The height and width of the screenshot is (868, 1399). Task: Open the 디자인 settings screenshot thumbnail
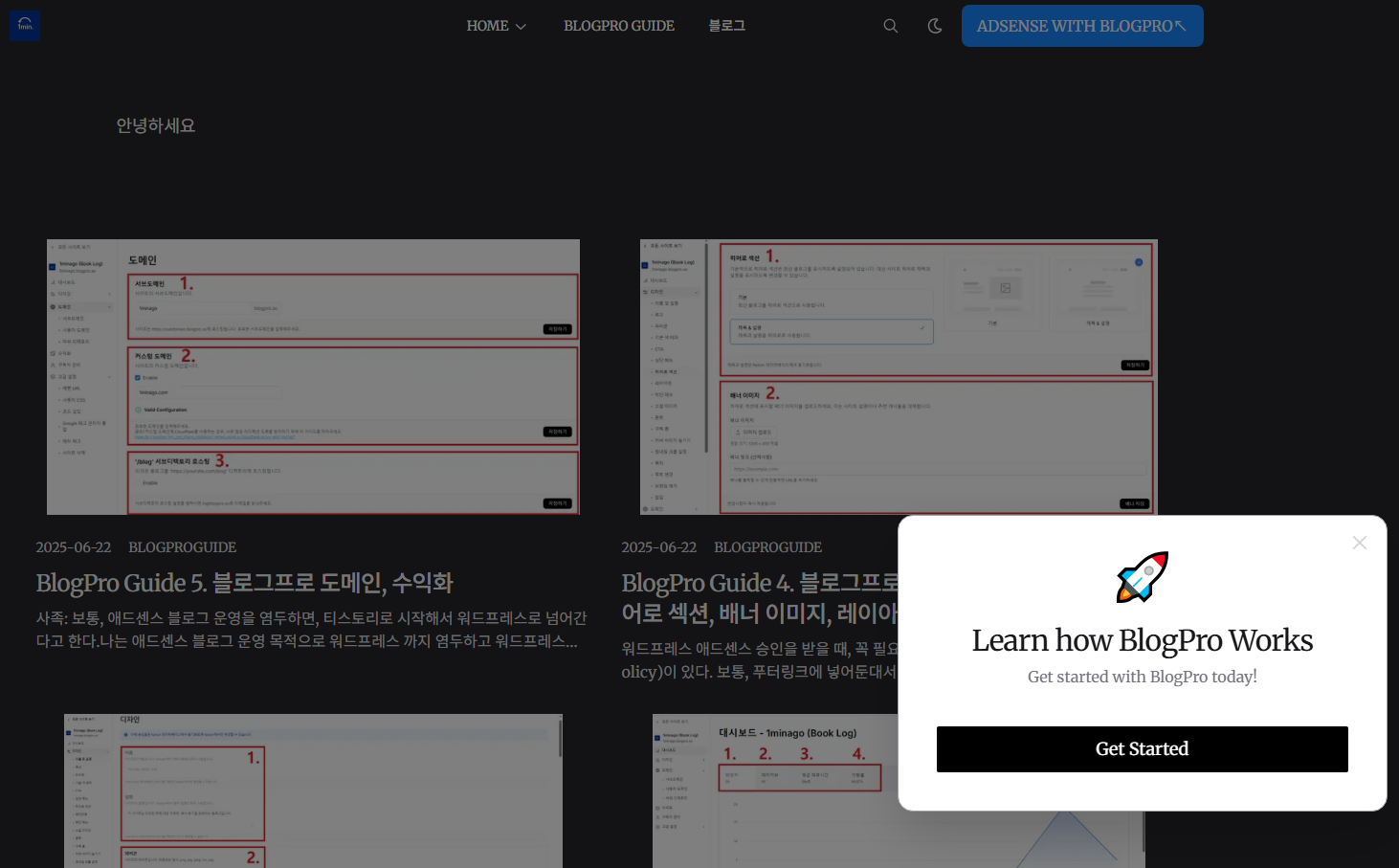(313, 790)
